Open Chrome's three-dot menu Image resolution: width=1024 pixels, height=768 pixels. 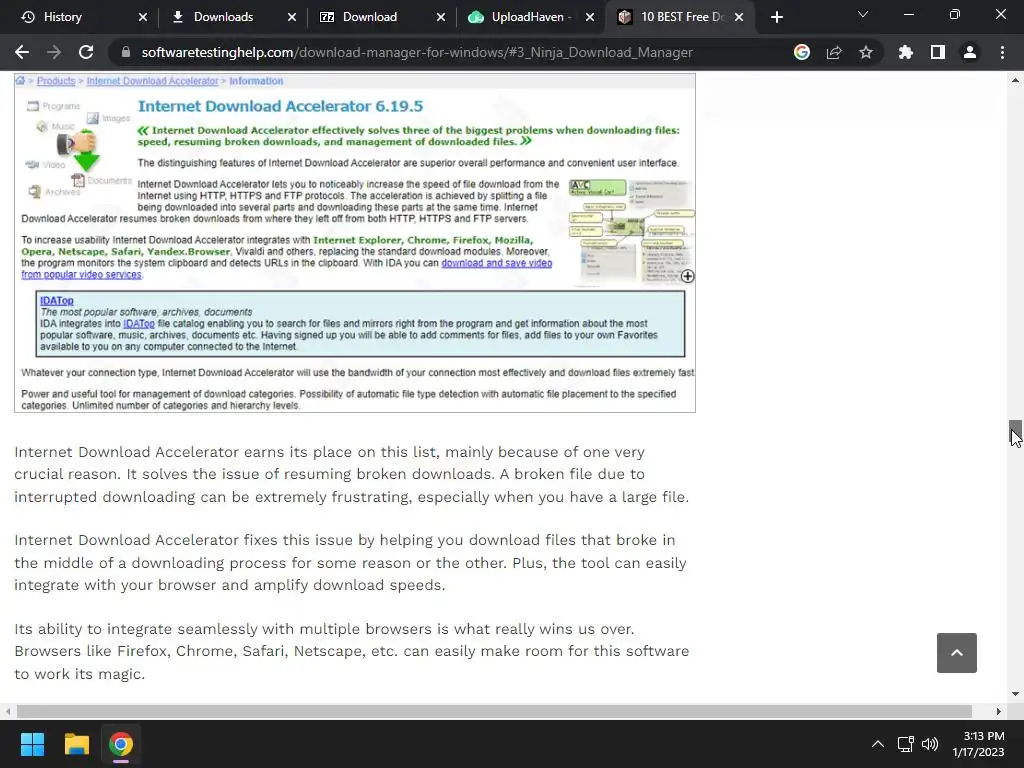coord(1002,52)
